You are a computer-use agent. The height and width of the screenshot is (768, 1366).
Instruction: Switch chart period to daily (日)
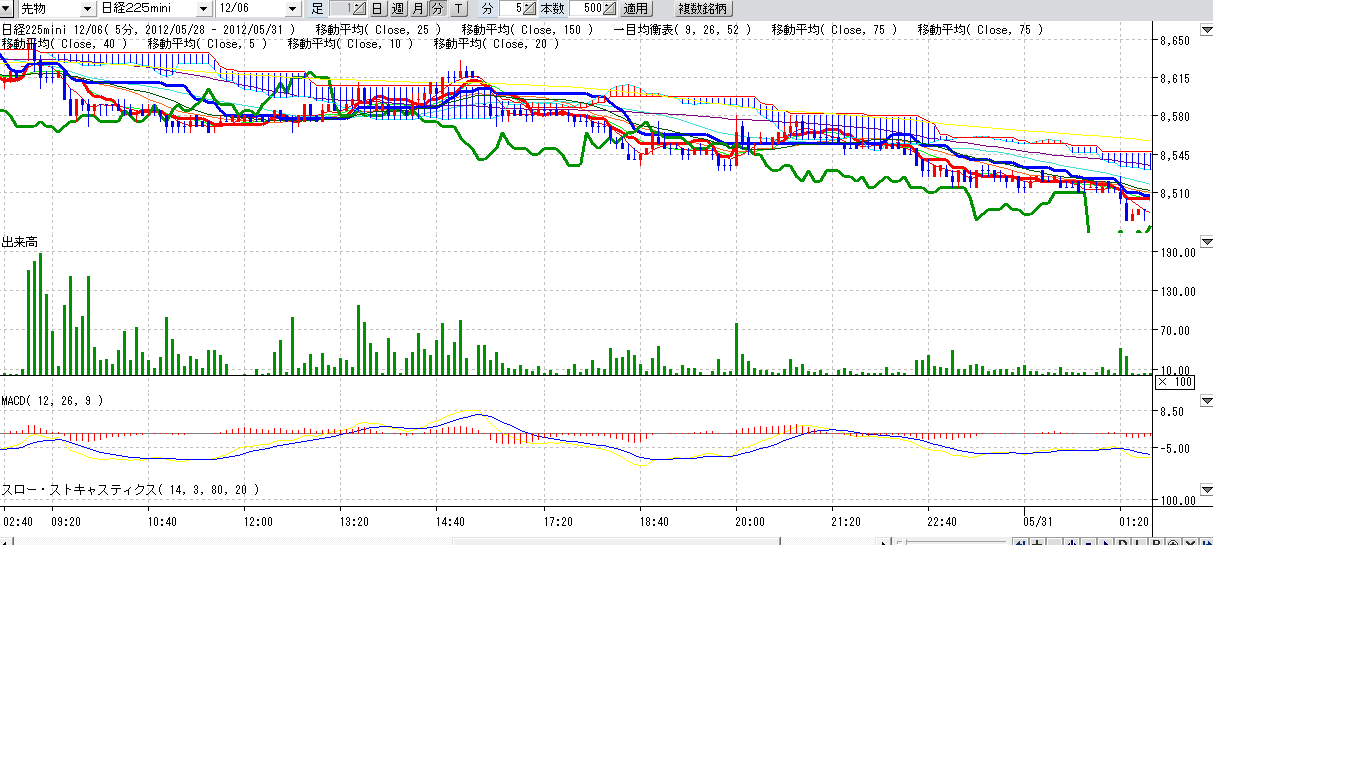(377, 9)
